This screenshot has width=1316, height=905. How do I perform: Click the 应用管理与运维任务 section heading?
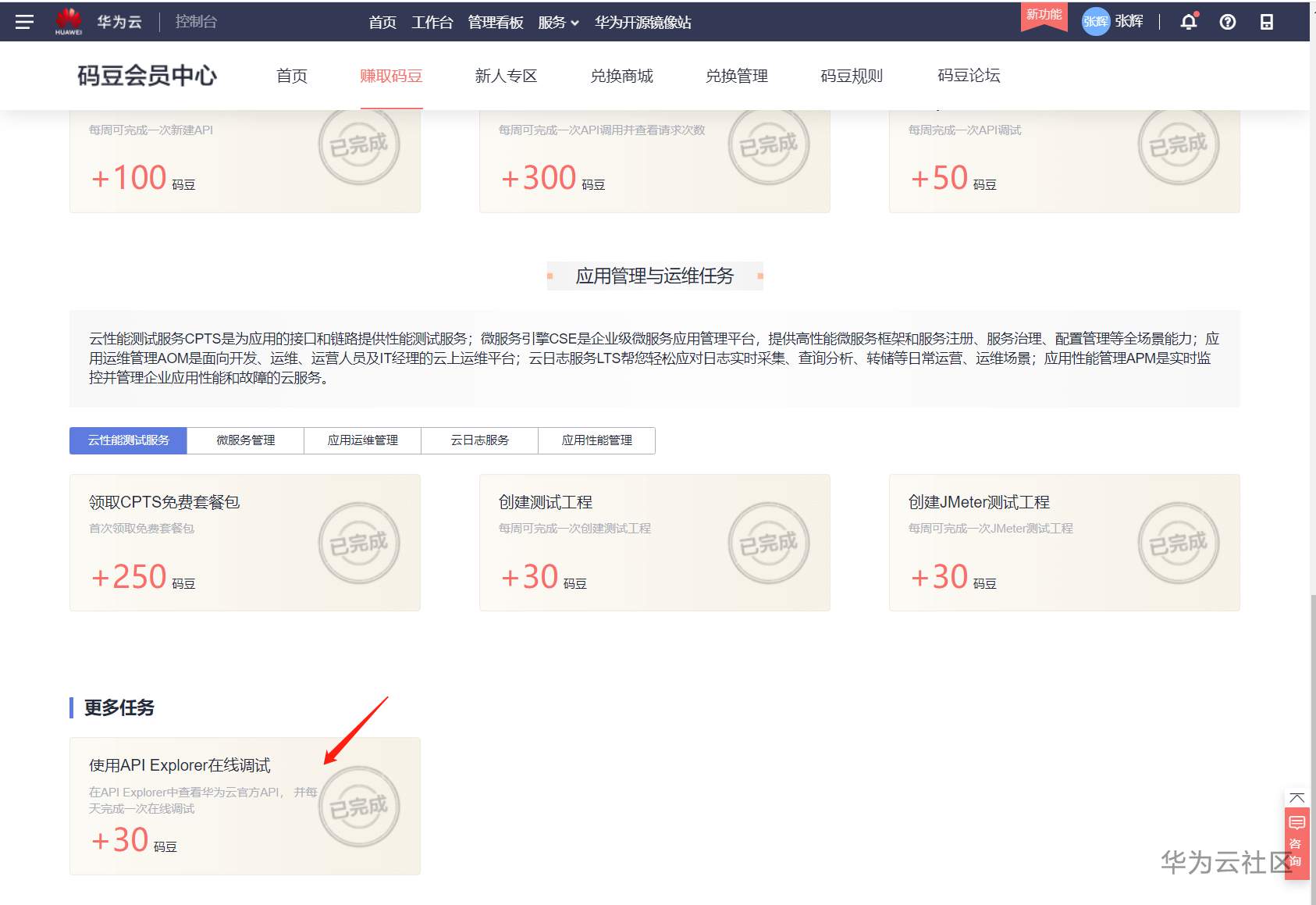655,276
